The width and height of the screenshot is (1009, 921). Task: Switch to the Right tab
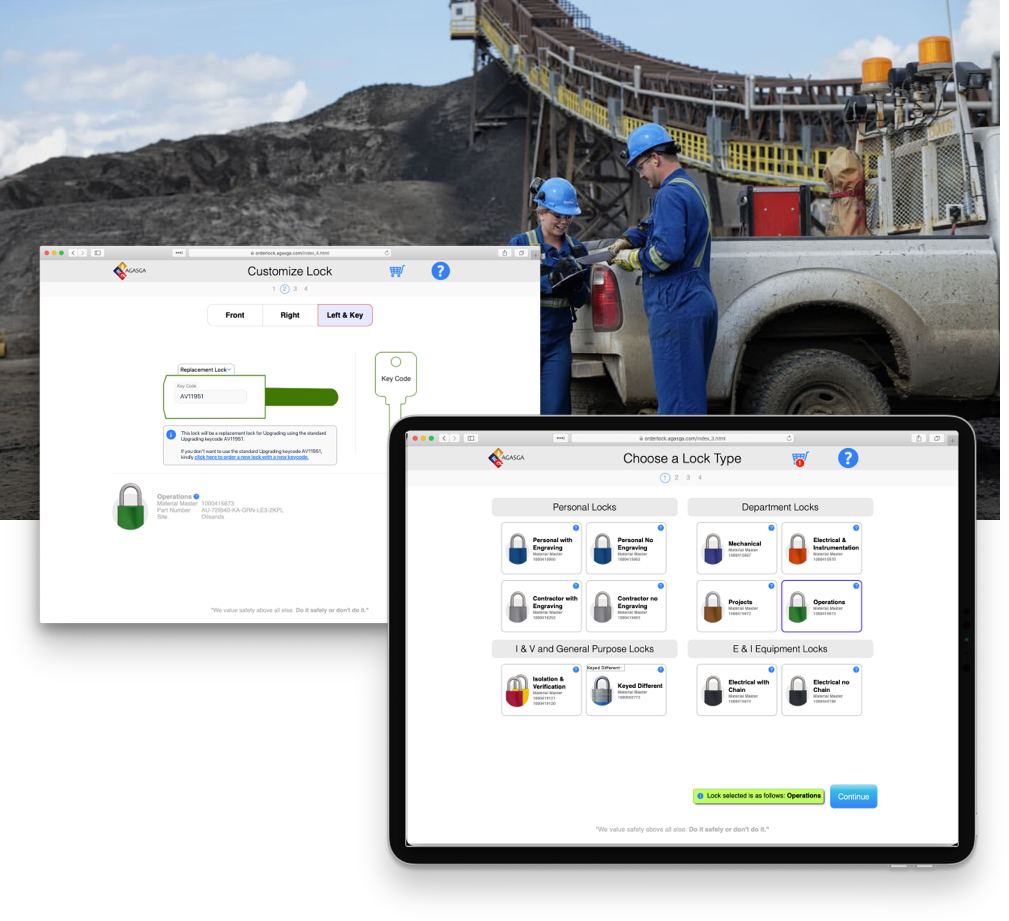(x=290, y=315)
